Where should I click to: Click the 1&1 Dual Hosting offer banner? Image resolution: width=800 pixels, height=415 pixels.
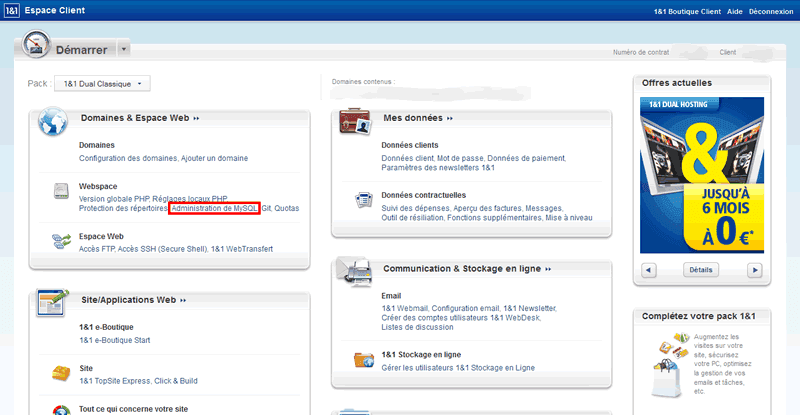[x=702, y=175]
